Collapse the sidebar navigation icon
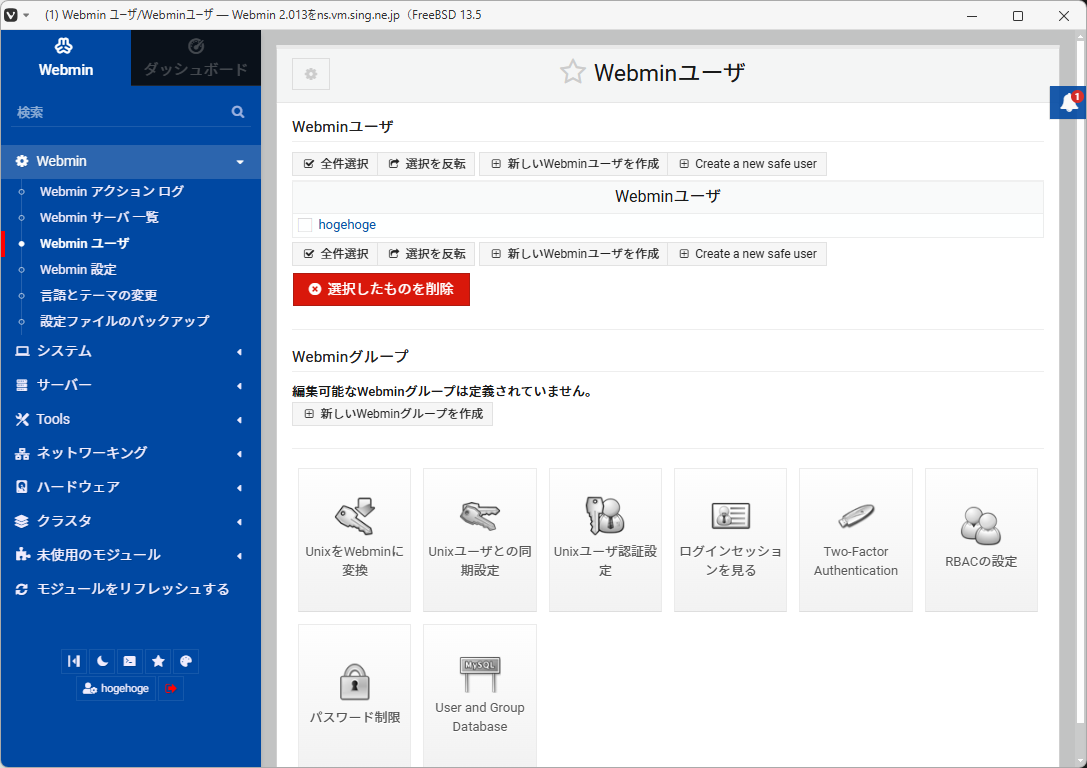 click(x=73, y=661)
